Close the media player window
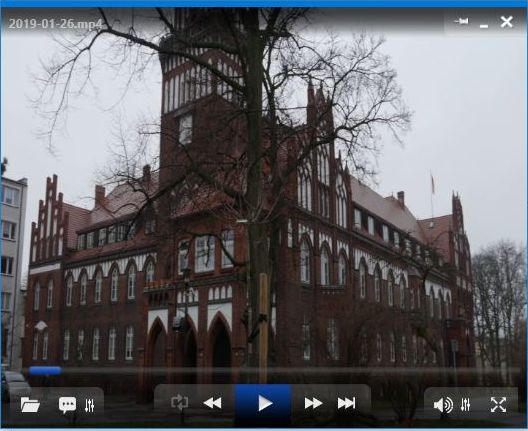 tap(506, 22)
